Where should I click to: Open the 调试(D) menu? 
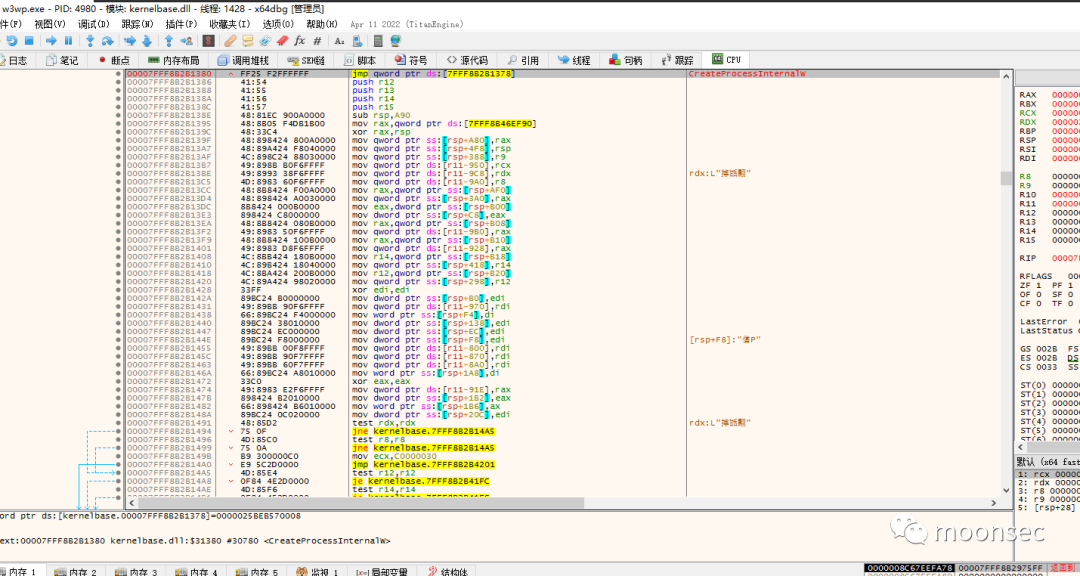(94, 24)
